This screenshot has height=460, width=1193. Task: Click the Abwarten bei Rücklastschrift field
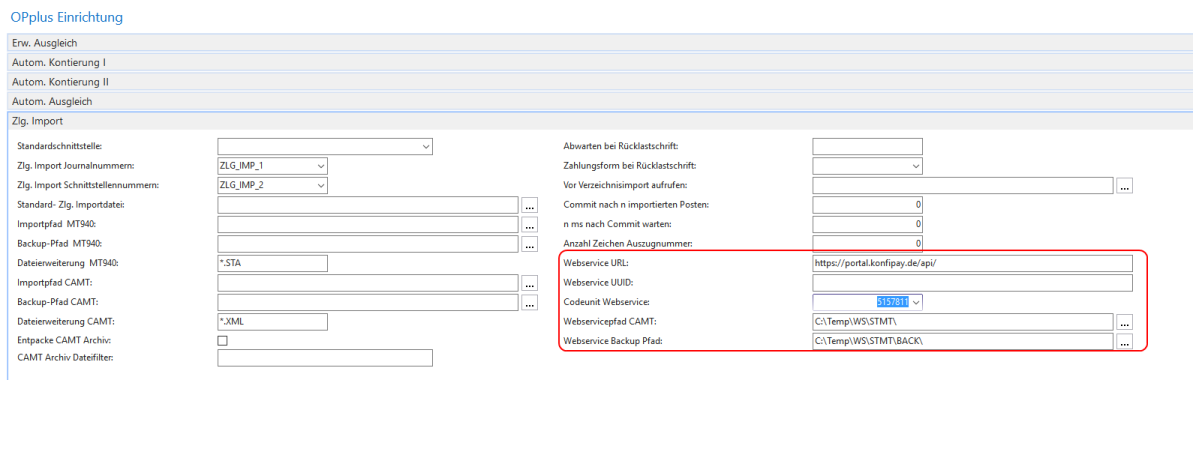[867, 146]
